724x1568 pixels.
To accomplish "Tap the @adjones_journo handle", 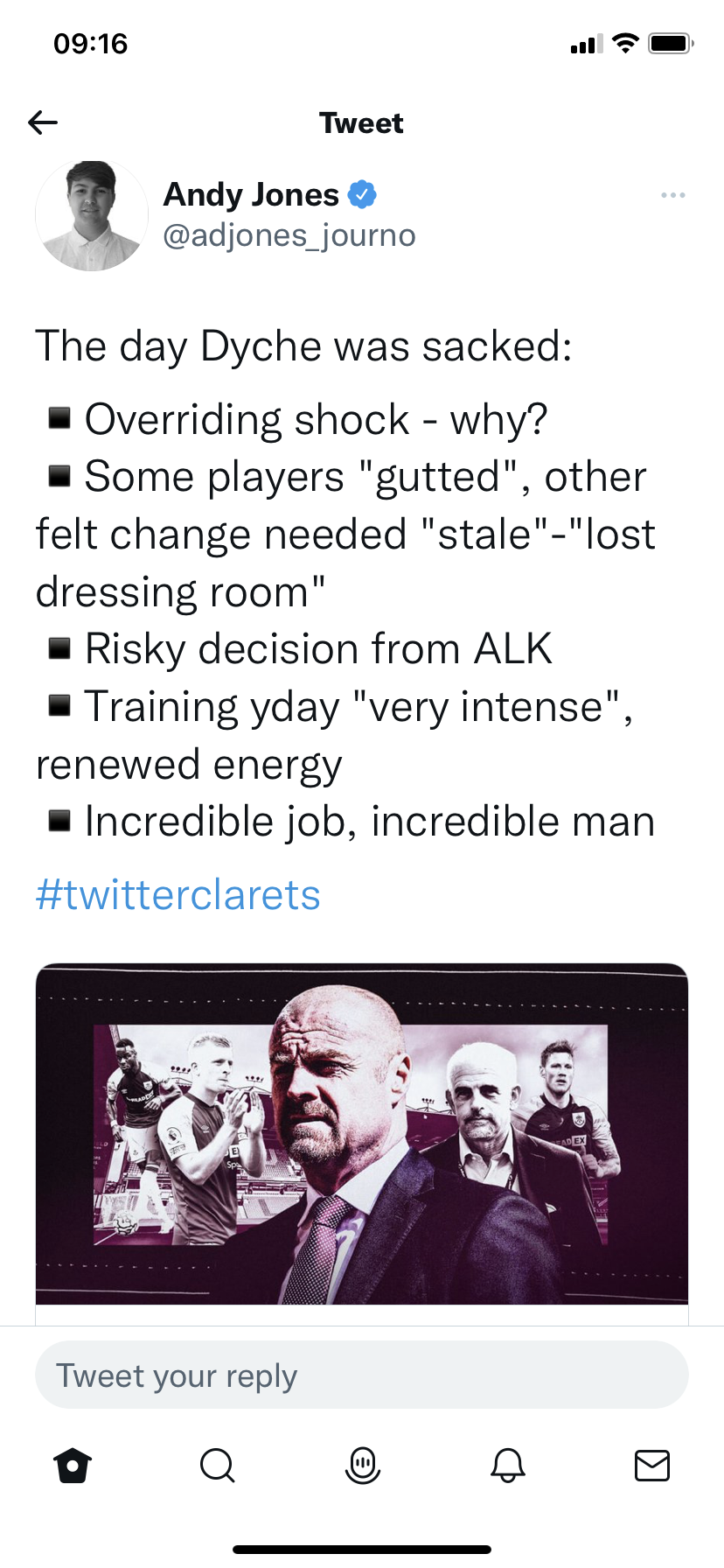I will pyautogui.click(x=289, y=235).
